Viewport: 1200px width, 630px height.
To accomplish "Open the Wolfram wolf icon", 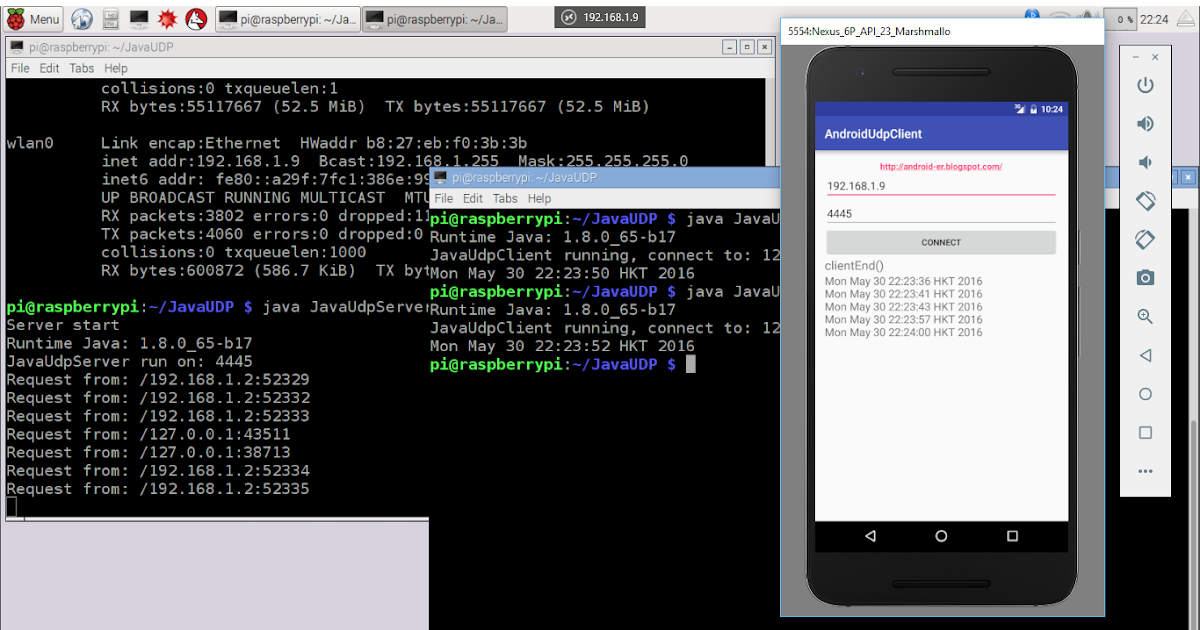I will [x=197, y=18].
